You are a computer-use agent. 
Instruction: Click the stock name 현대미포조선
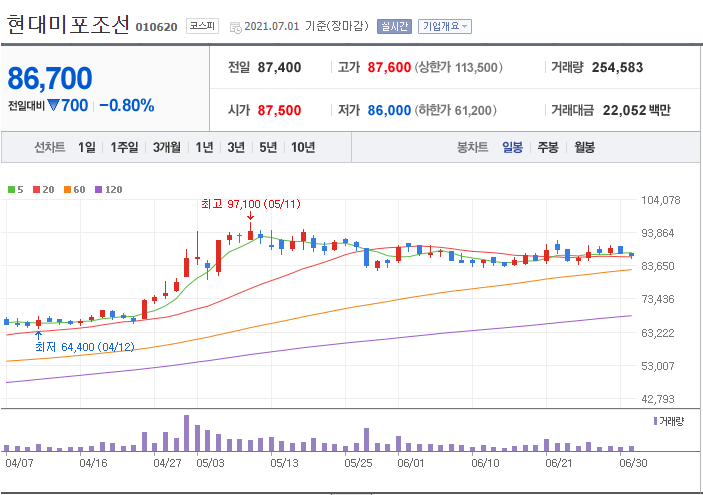pyautogui.click(x=69, y=25)
